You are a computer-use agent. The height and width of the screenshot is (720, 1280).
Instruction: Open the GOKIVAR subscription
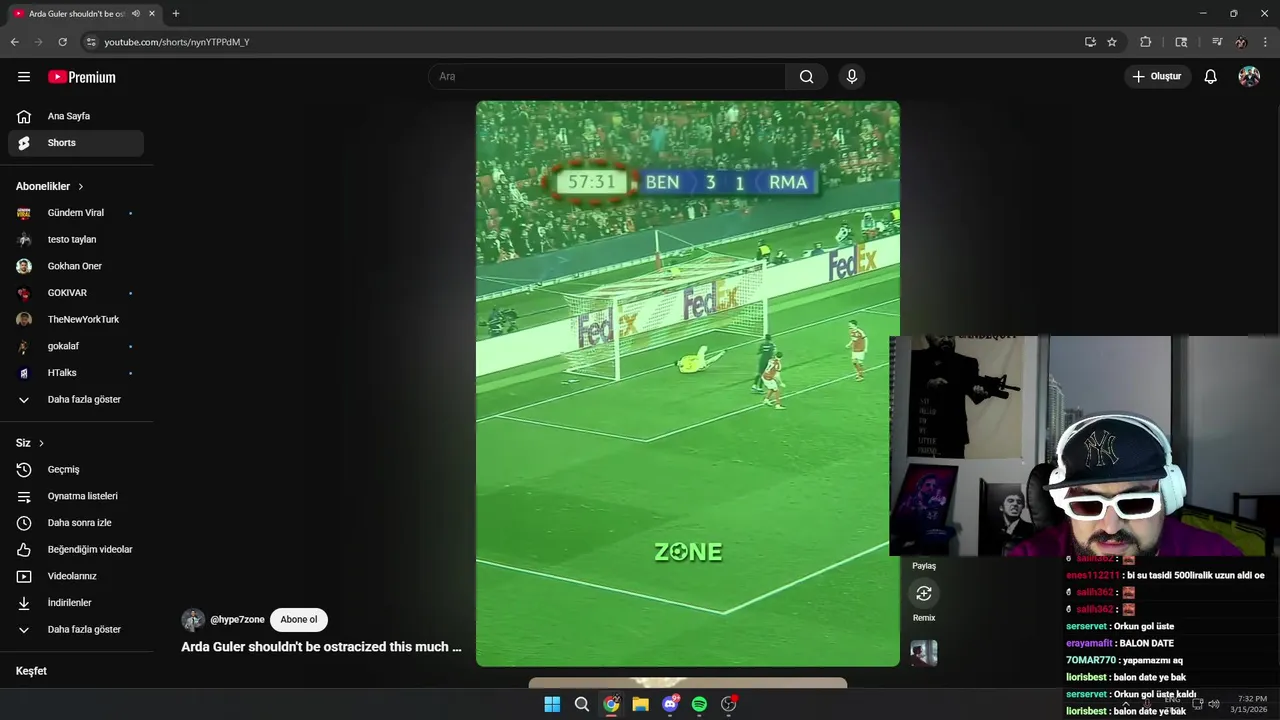[x=76, y=293]
